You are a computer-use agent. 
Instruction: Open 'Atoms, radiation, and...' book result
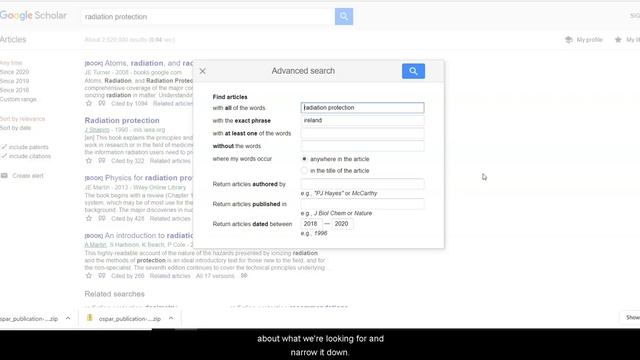point(149,63)
